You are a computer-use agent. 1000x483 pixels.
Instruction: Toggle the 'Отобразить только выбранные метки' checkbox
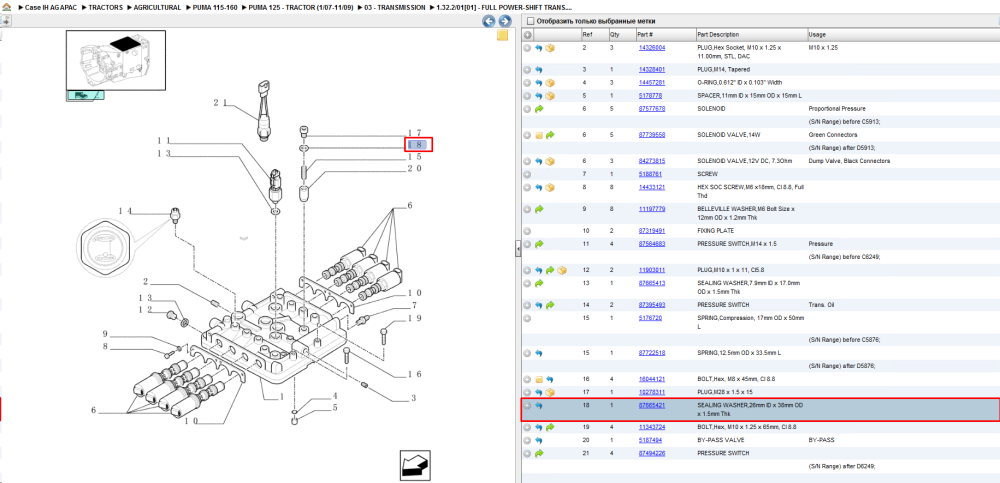pos(529,21)
